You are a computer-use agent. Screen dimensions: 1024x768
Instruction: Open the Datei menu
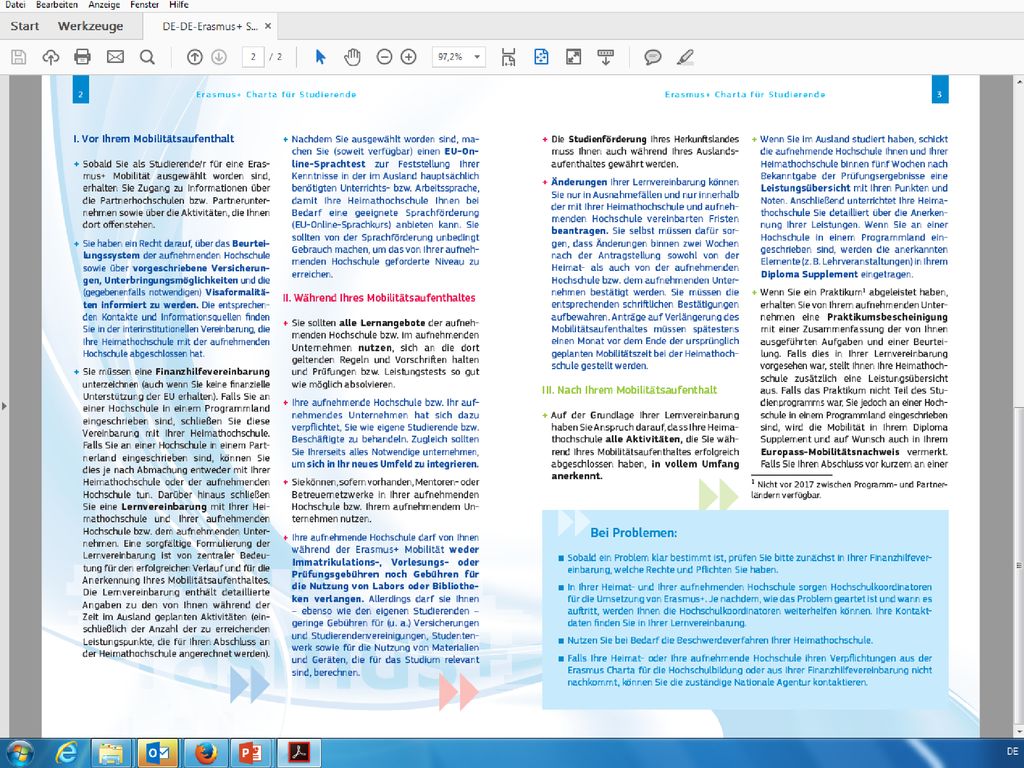coord(15,5)
